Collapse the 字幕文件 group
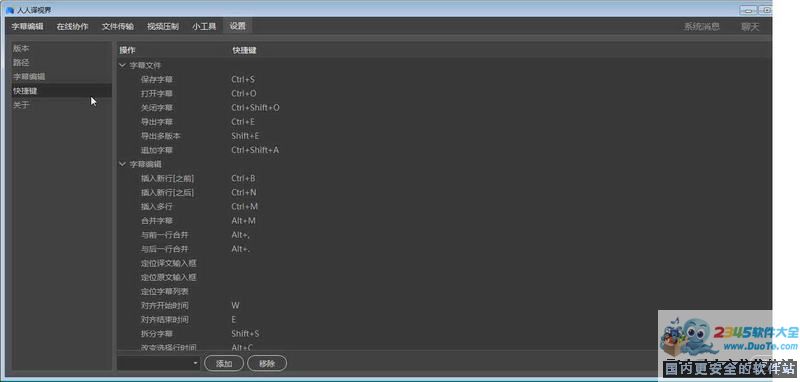Image resolution: width=800 pixels, height=382 pixels. 122,65
